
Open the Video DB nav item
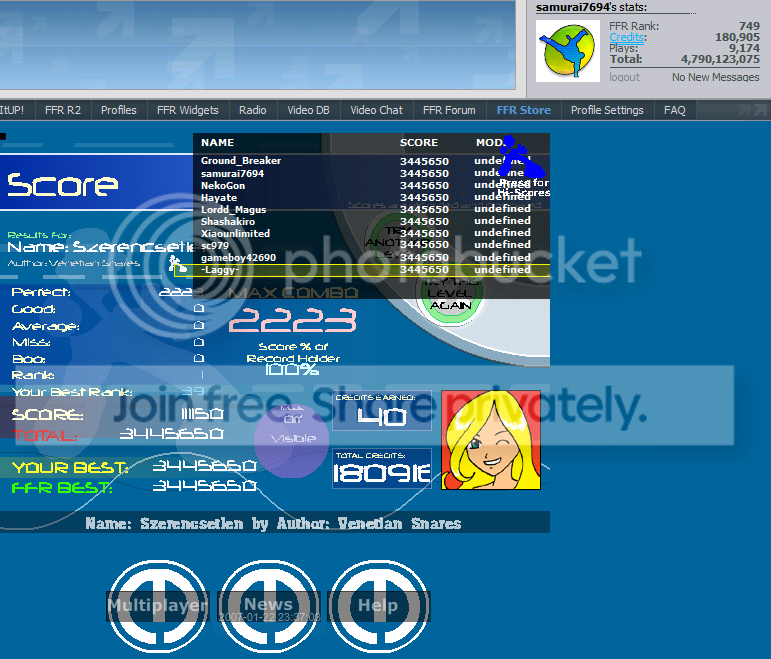click(308, 110)
